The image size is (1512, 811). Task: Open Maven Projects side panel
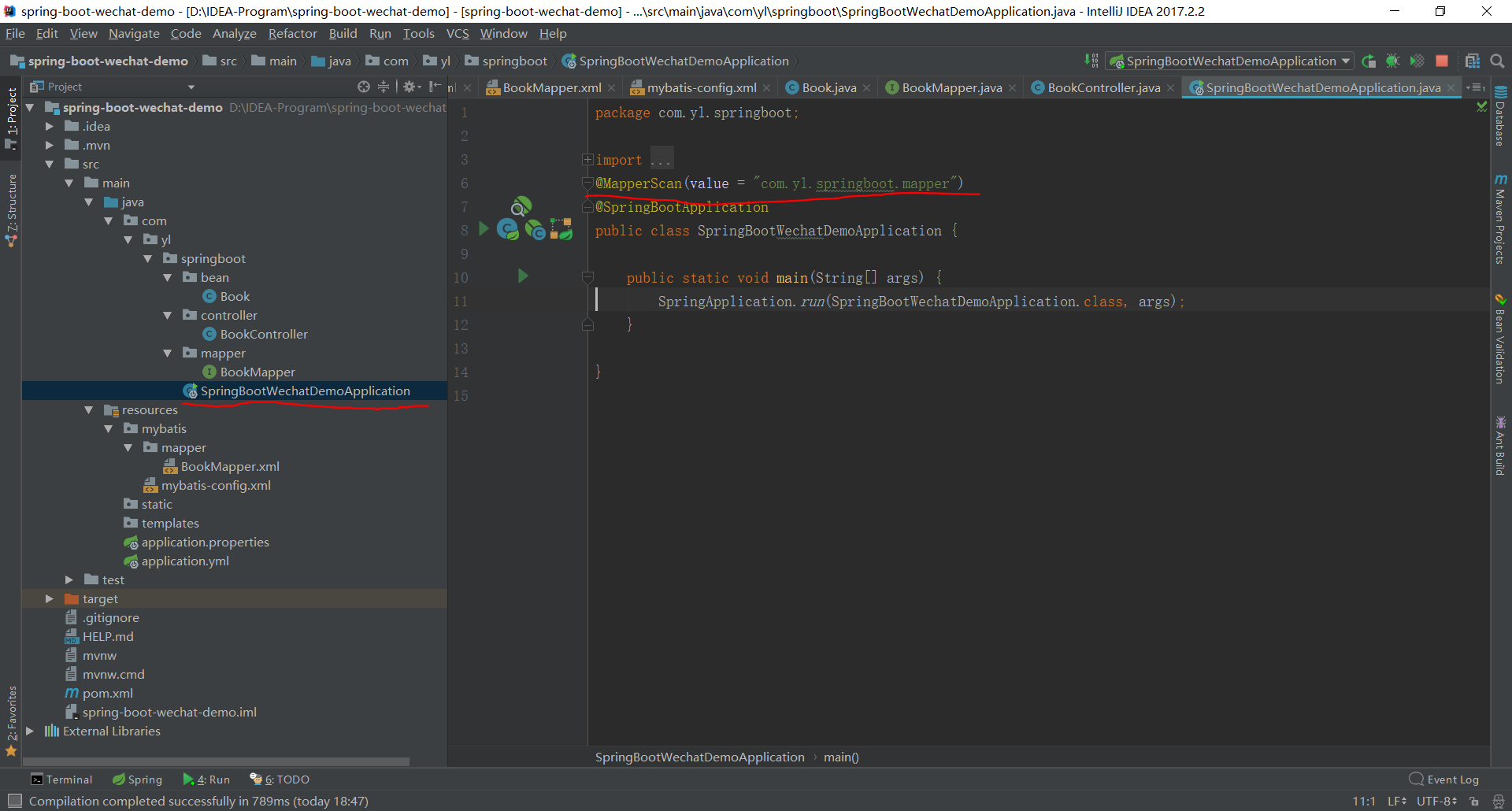(x=1500, y=220)
